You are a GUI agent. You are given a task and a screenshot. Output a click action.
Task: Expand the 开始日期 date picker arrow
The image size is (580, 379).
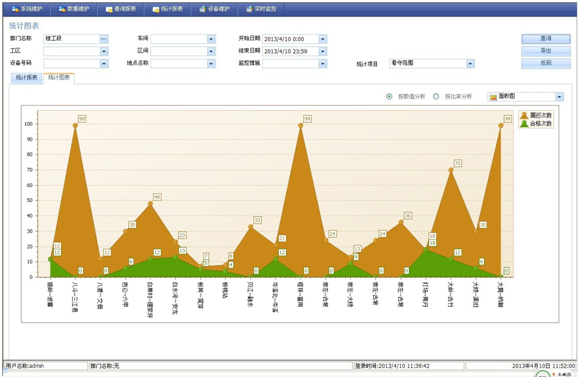323,39
